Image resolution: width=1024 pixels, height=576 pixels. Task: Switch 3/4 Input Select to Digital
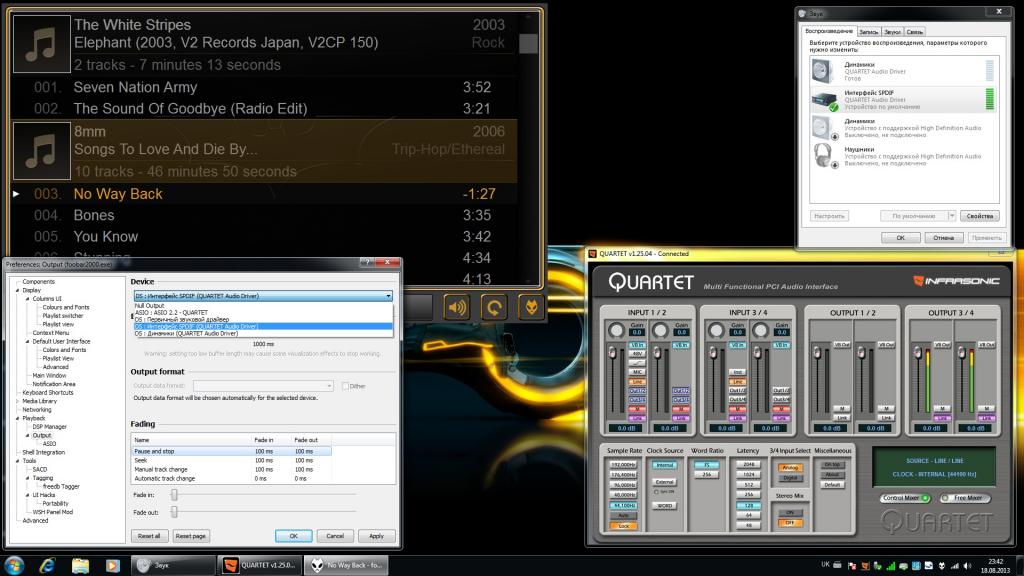pos(790,477)
